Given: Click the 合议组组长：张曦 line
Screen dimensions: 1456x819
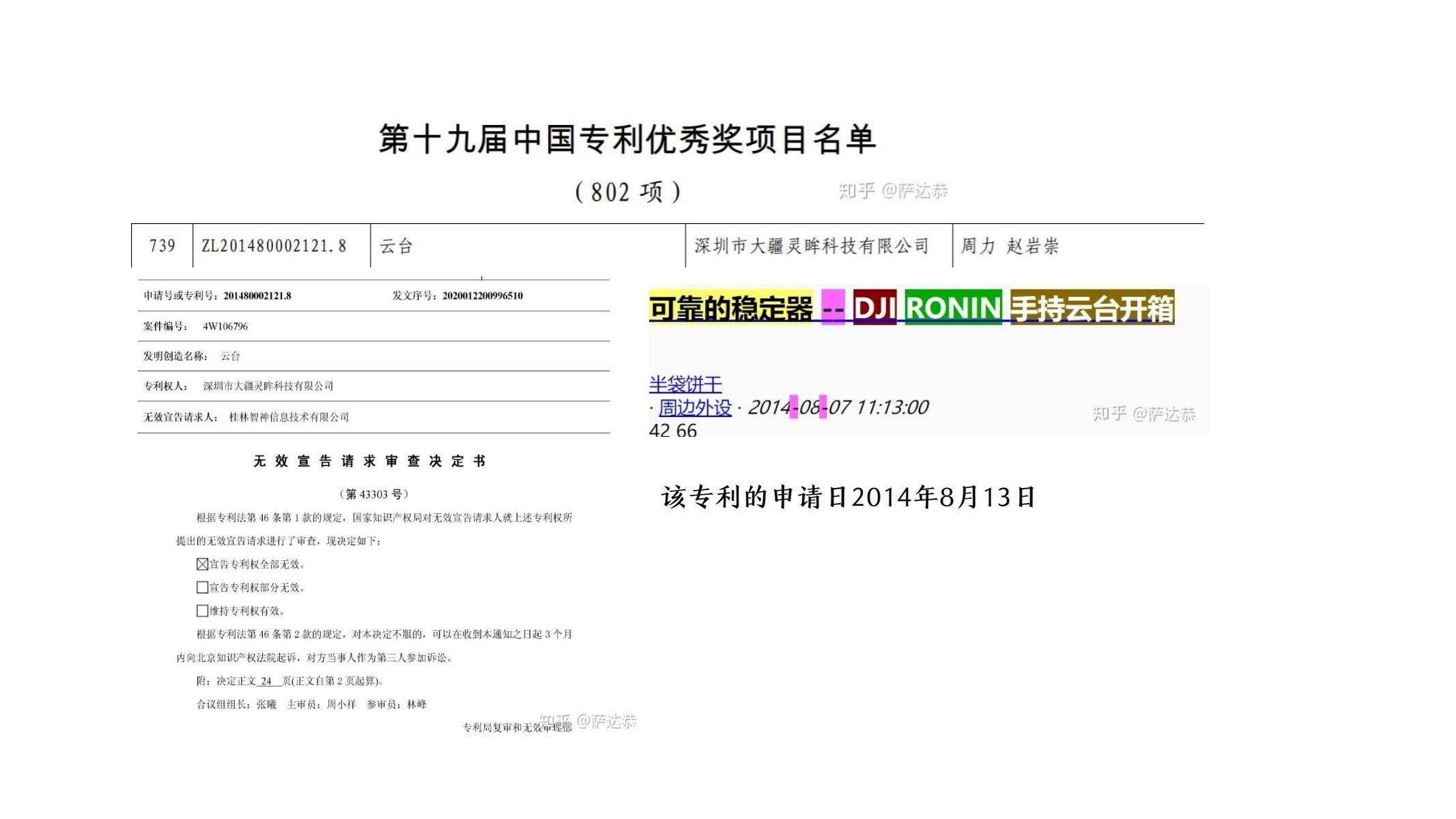Looking at the screenshot, I should pos(311,704).
